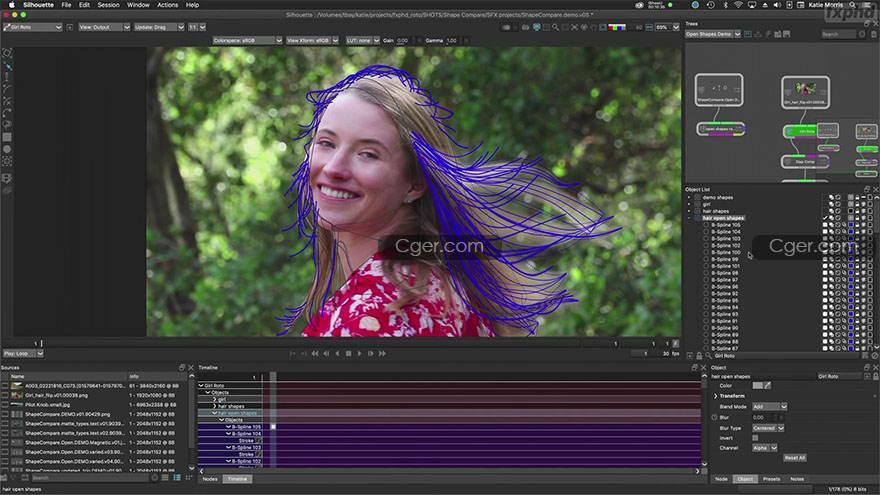Screen dimensions: 880x495
Task: Jump to the last frame button
Action: tap(382, 354)
